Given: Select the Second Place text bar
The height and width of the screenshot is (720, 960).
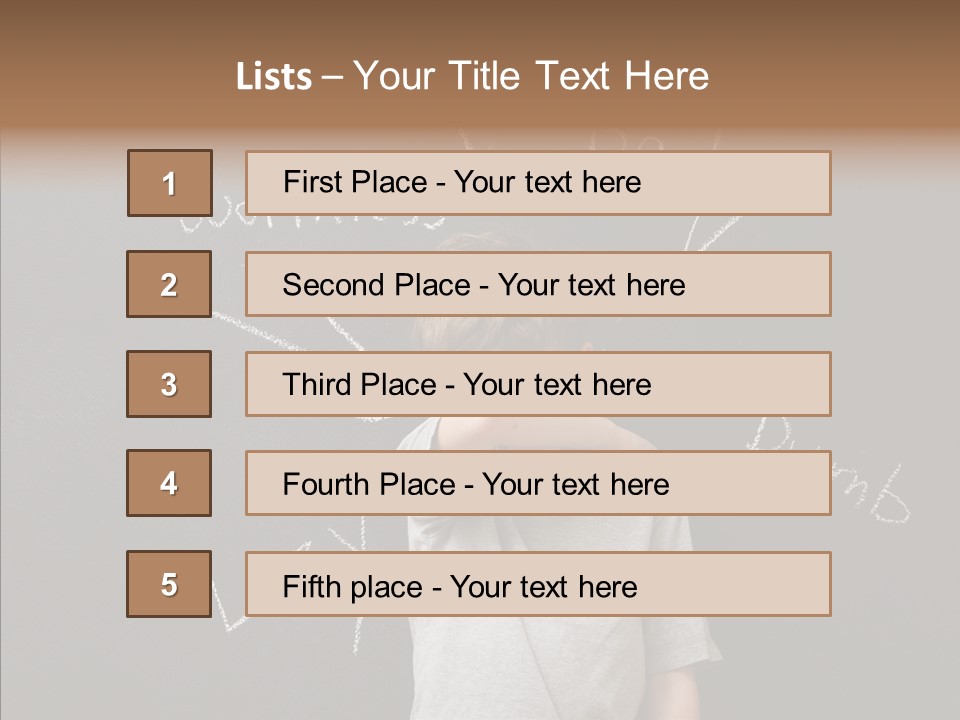Looking at the screenshot, I should coord(538,284).
